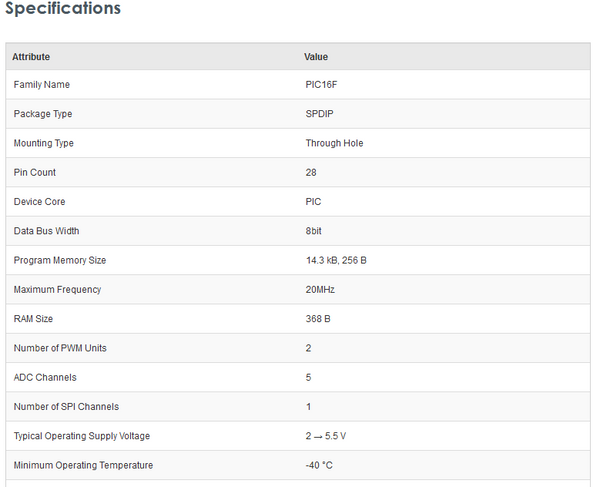Click the Number of PWM Units label
This screenshot has height=487, width=600.
60,348
